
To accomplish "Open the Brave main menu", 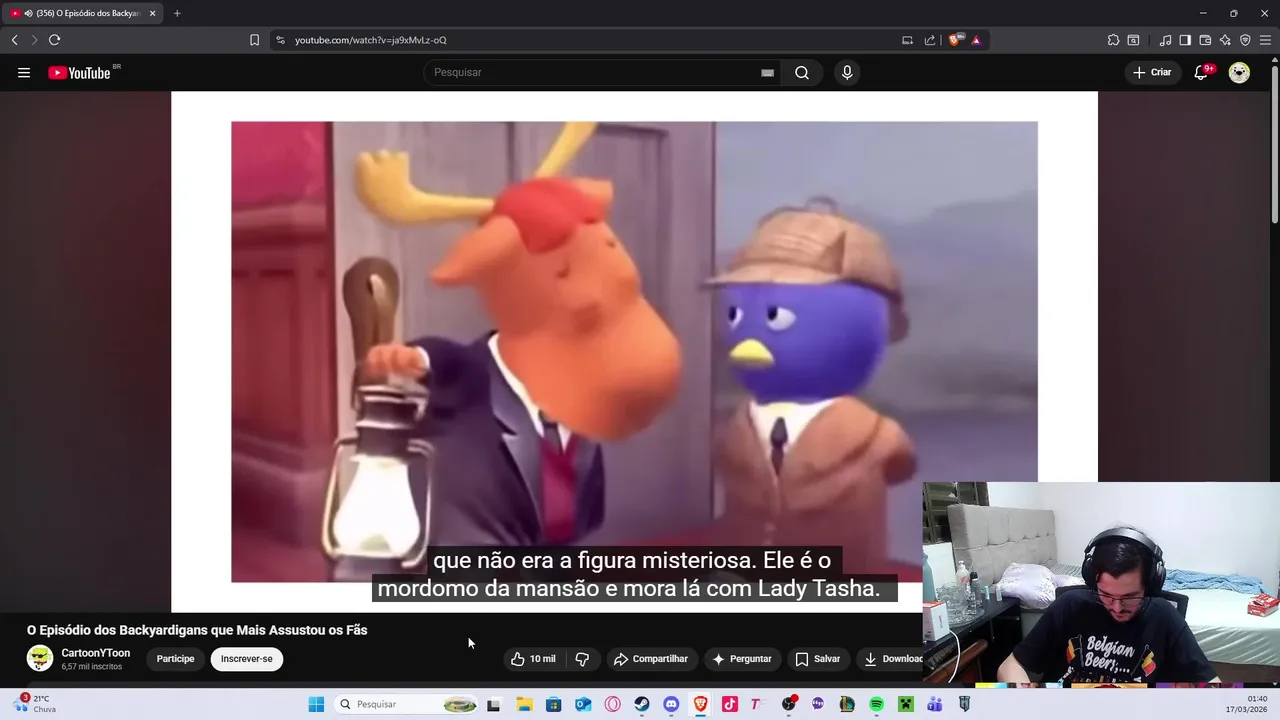I will pyautogui.click(x=1265, y=40).
